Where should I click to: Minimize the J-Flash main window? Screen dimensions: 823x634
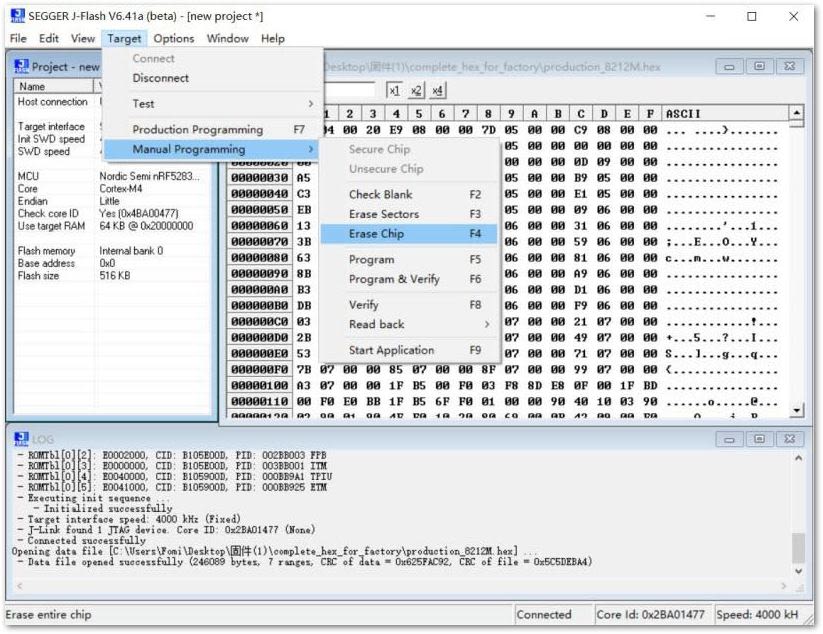[711, 17]
